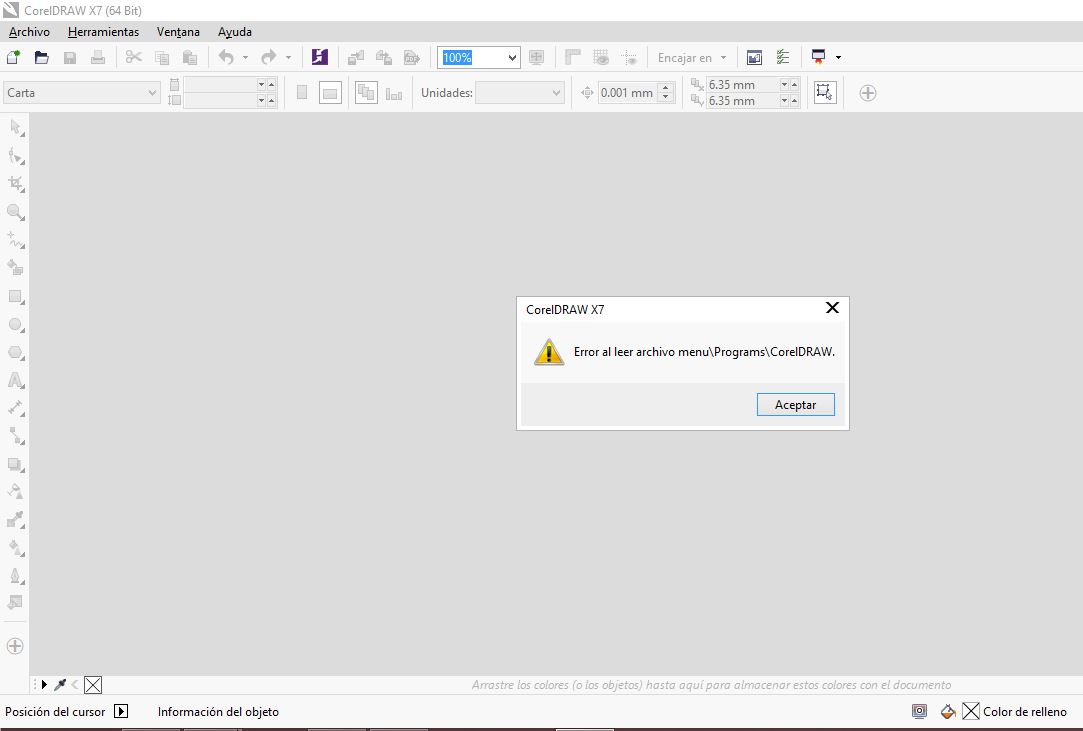
Task: Select the Interactive Fill tool
Action: (16, 548)
